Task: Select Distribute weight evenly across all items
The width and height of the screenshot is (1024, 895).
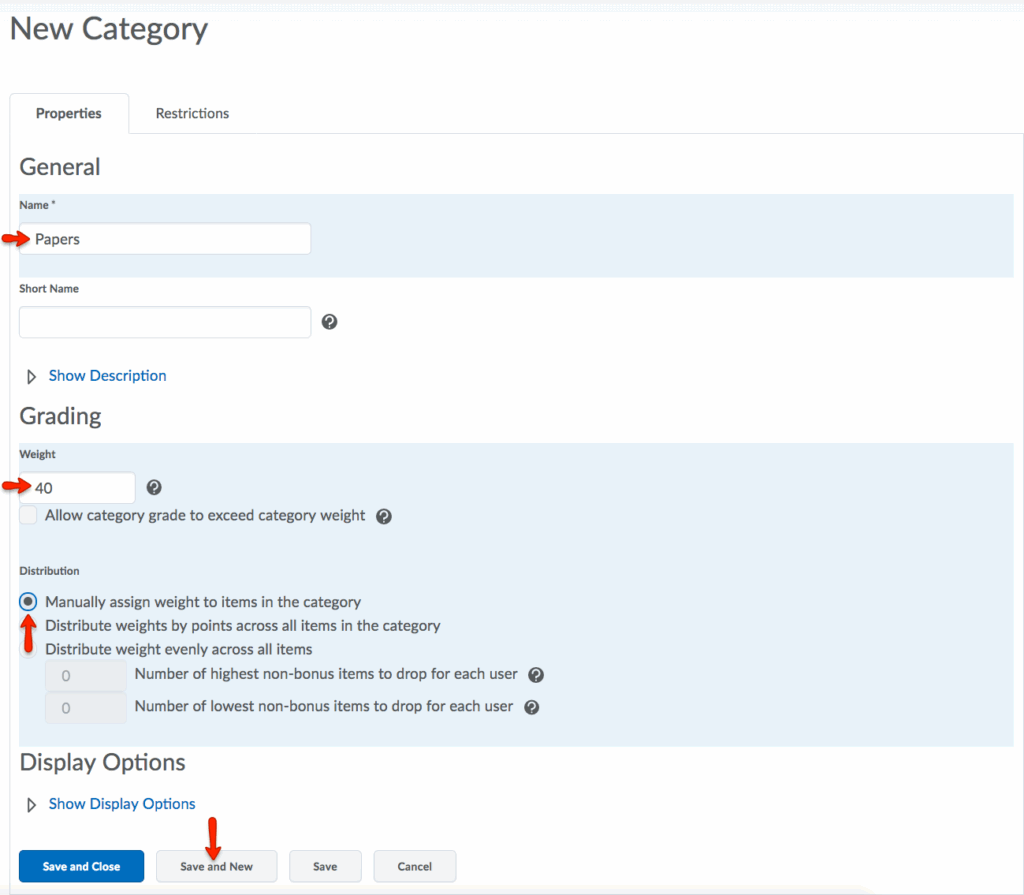Action: click(29, 649)
